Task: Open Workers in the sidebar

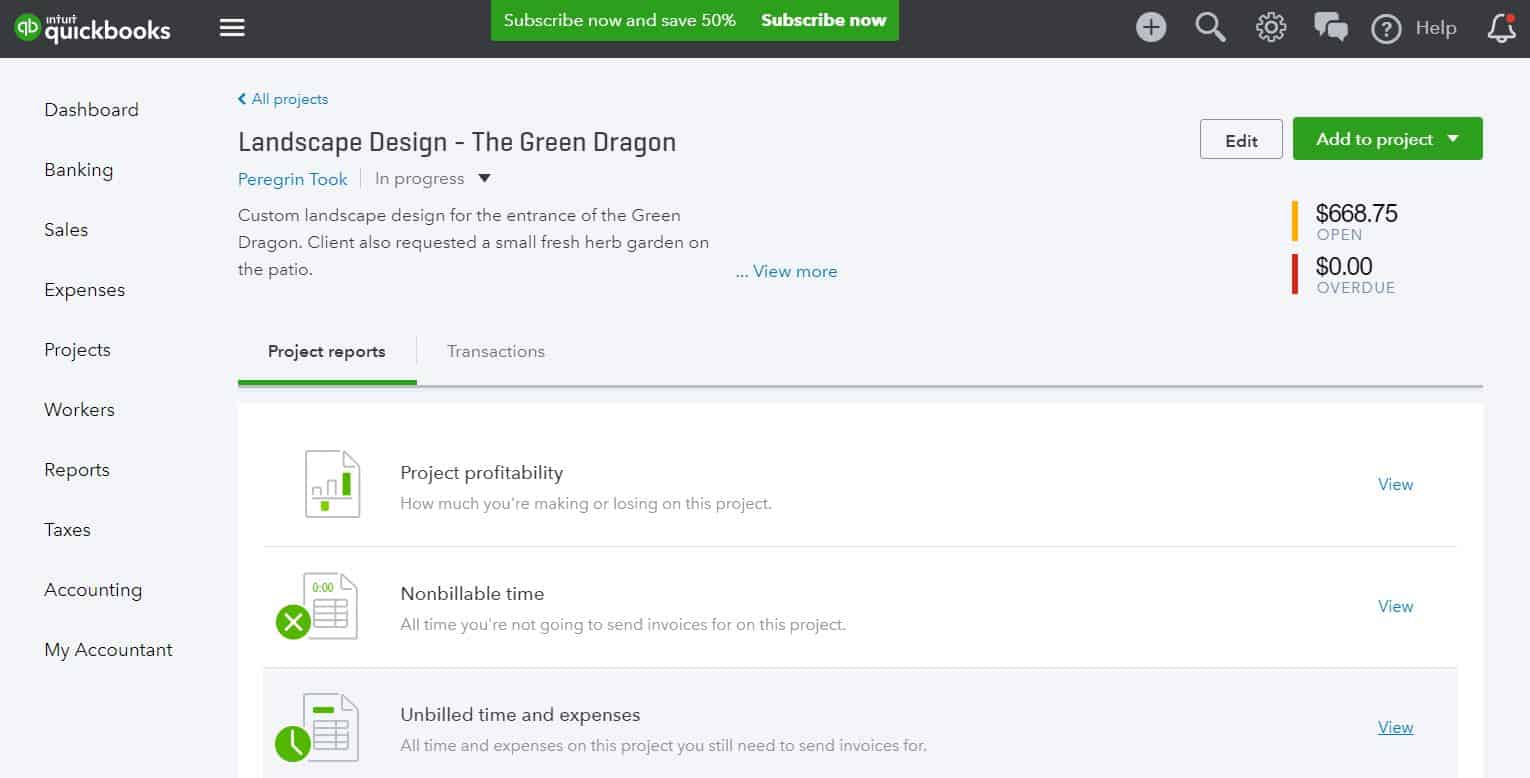Action: [79, 410]
